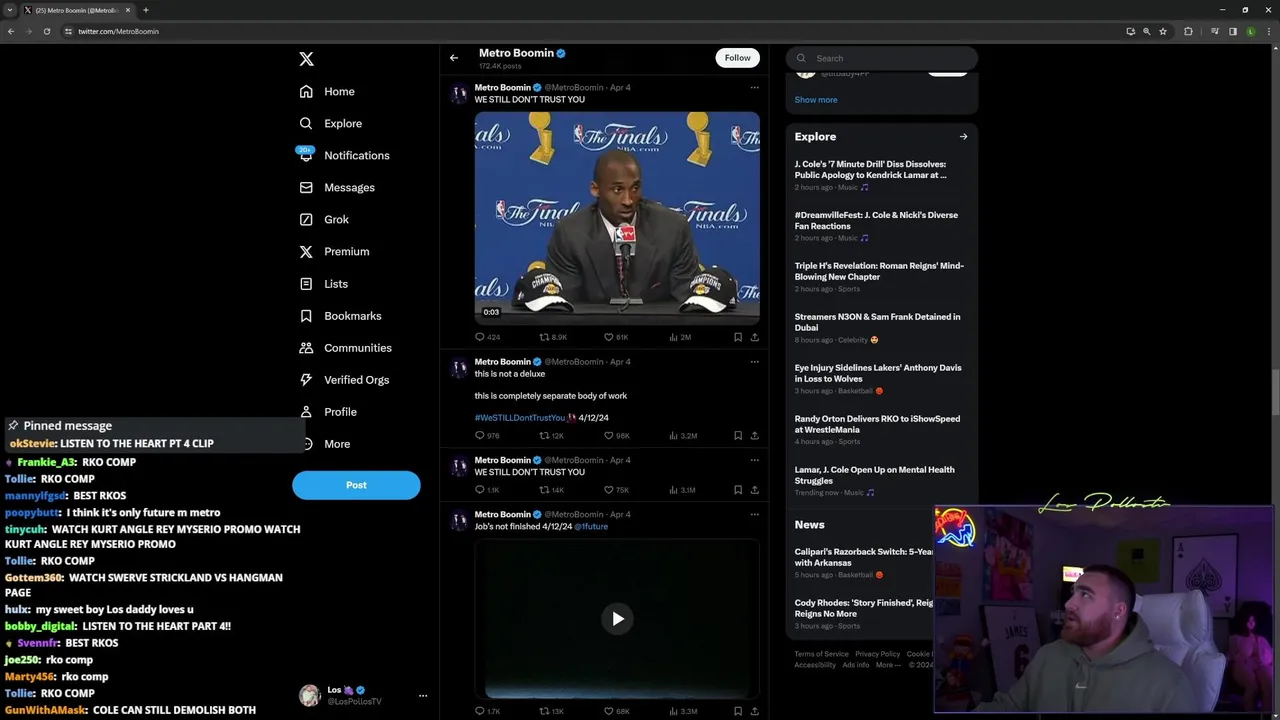Screen dimensions: 1280x720
Task: Like the text-only WE STILL DON'T TRUST YOU tweet
Action: point(609,490)
